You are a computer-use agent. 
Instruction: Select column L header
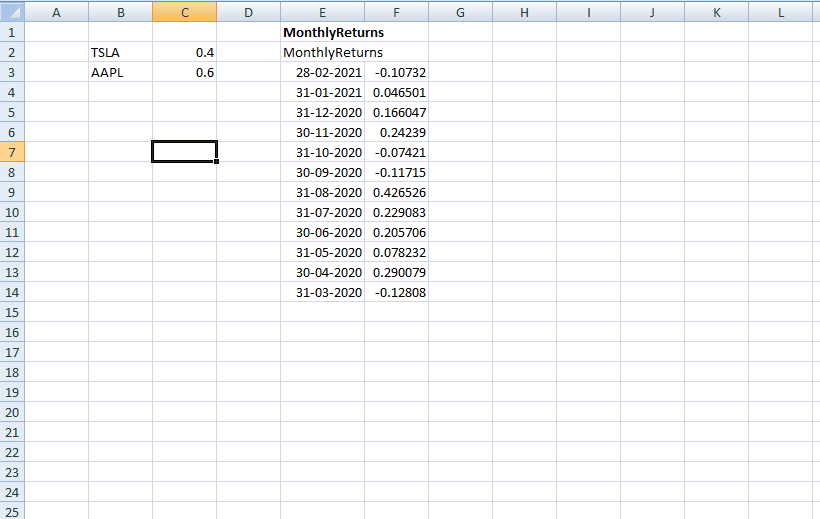pos(781,12)
